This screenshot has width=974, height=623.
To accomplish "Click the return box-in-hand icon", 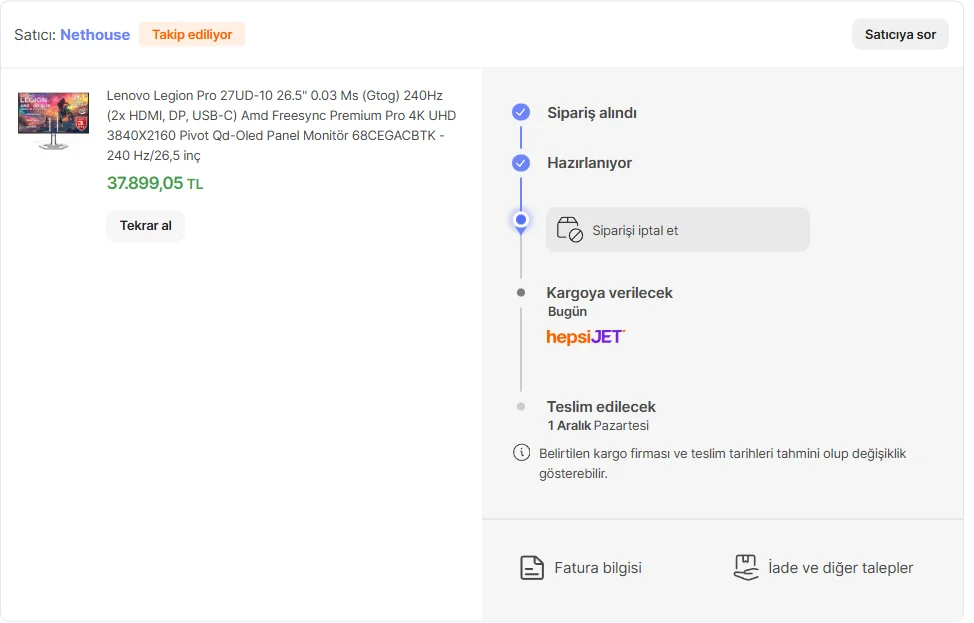I will 746,568.
